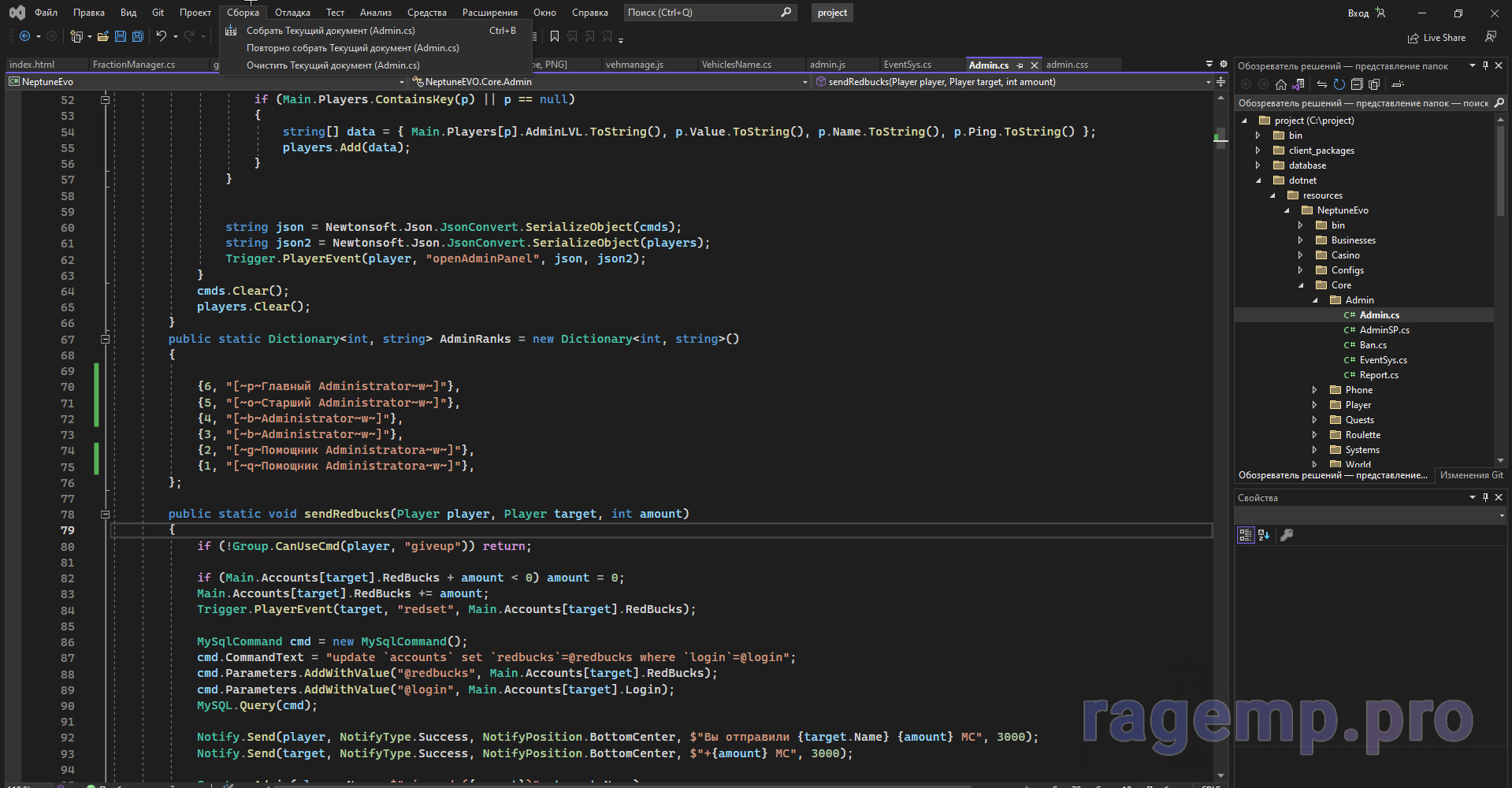
Task: Switch to the FractionManager.cs tab
Action: [134, 65]
